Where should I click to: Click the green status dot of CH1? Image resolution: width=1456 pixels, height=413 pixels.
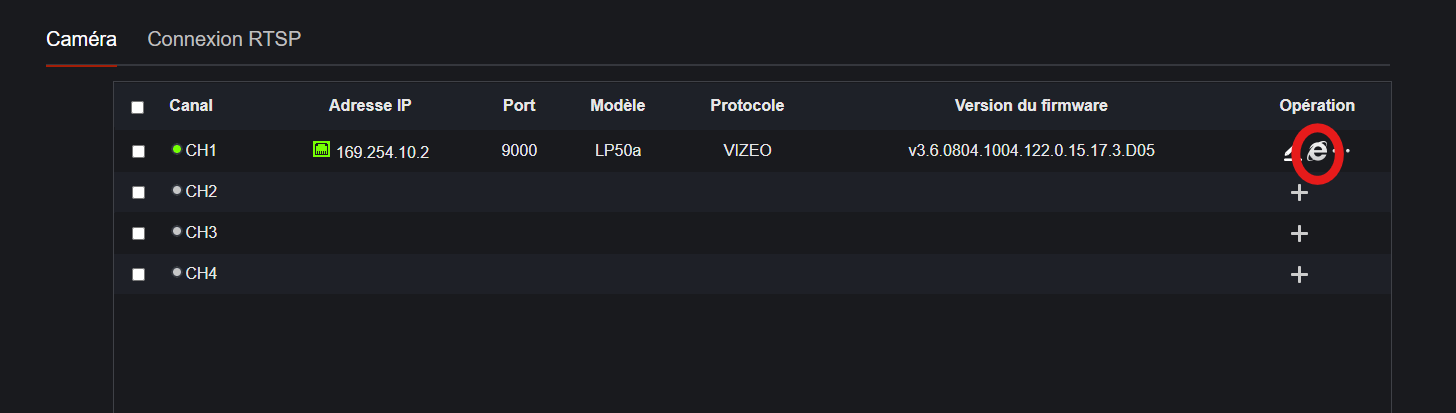click(x=177, y=149)
